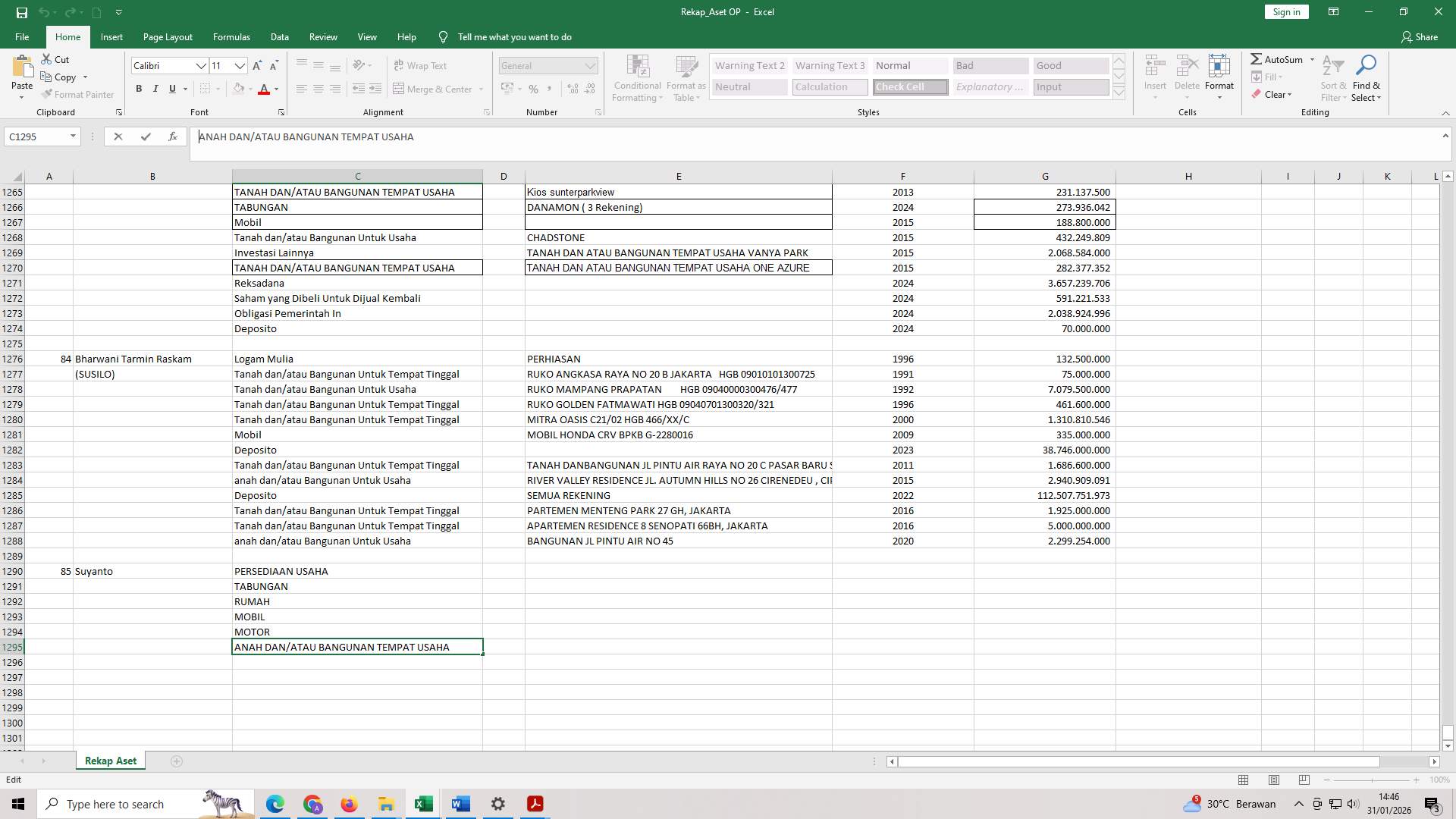This screenshot has width=1456, height=819.
Task: Toggle bold formatting
Action: pos(139,89)
